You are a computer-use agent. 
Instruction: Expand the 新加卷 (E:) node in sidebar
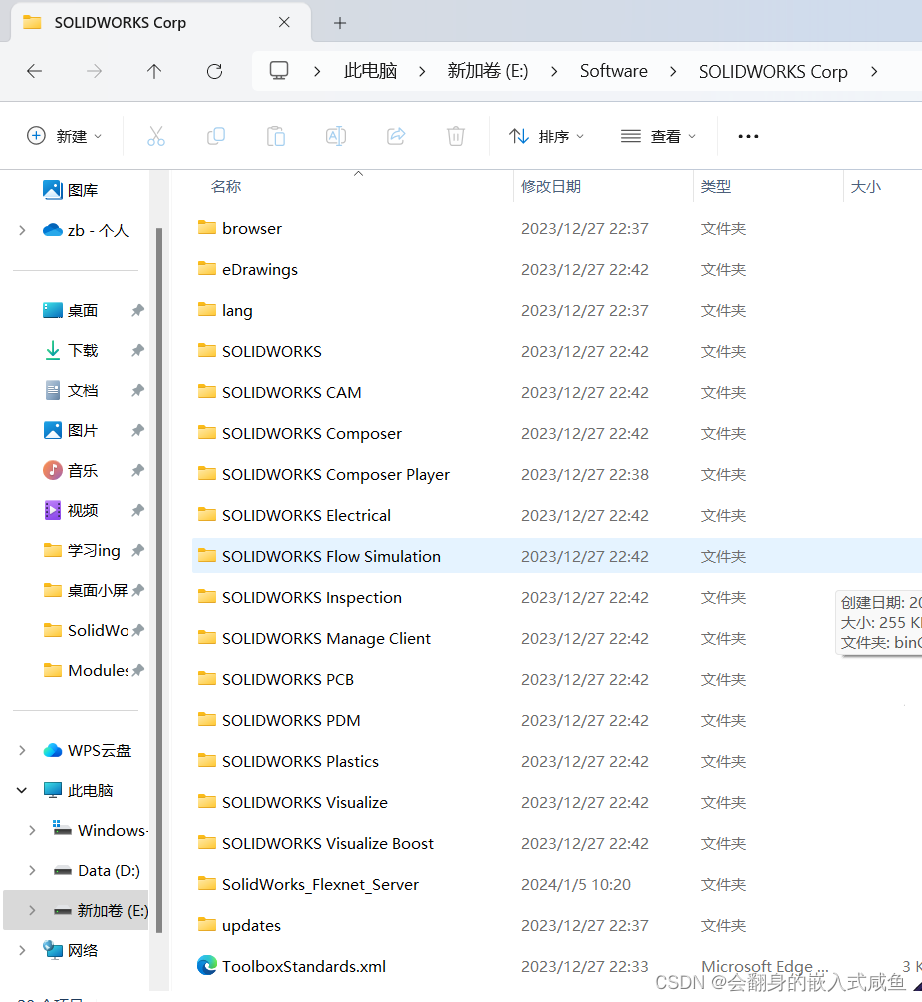[x=33, y=911]
